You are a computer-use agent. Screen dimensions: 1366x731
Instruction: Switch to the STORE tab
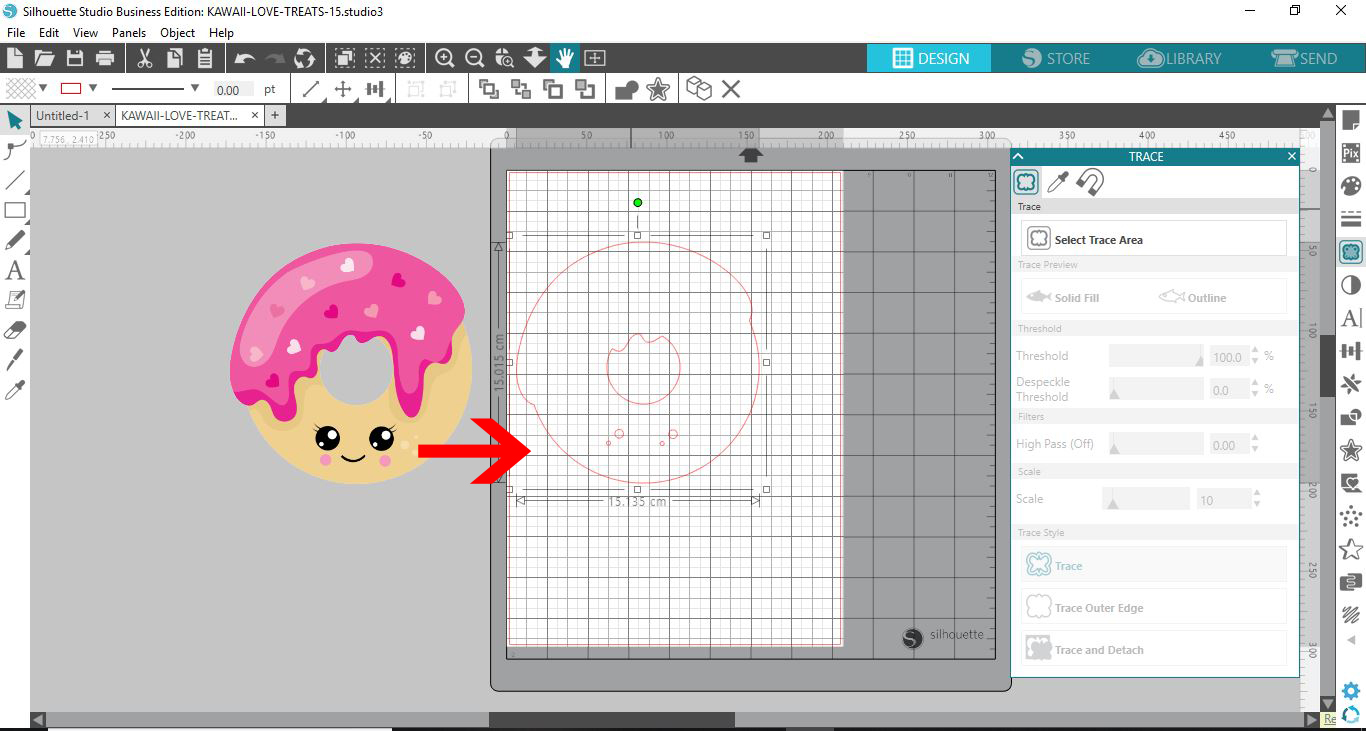pos(1056,58)
